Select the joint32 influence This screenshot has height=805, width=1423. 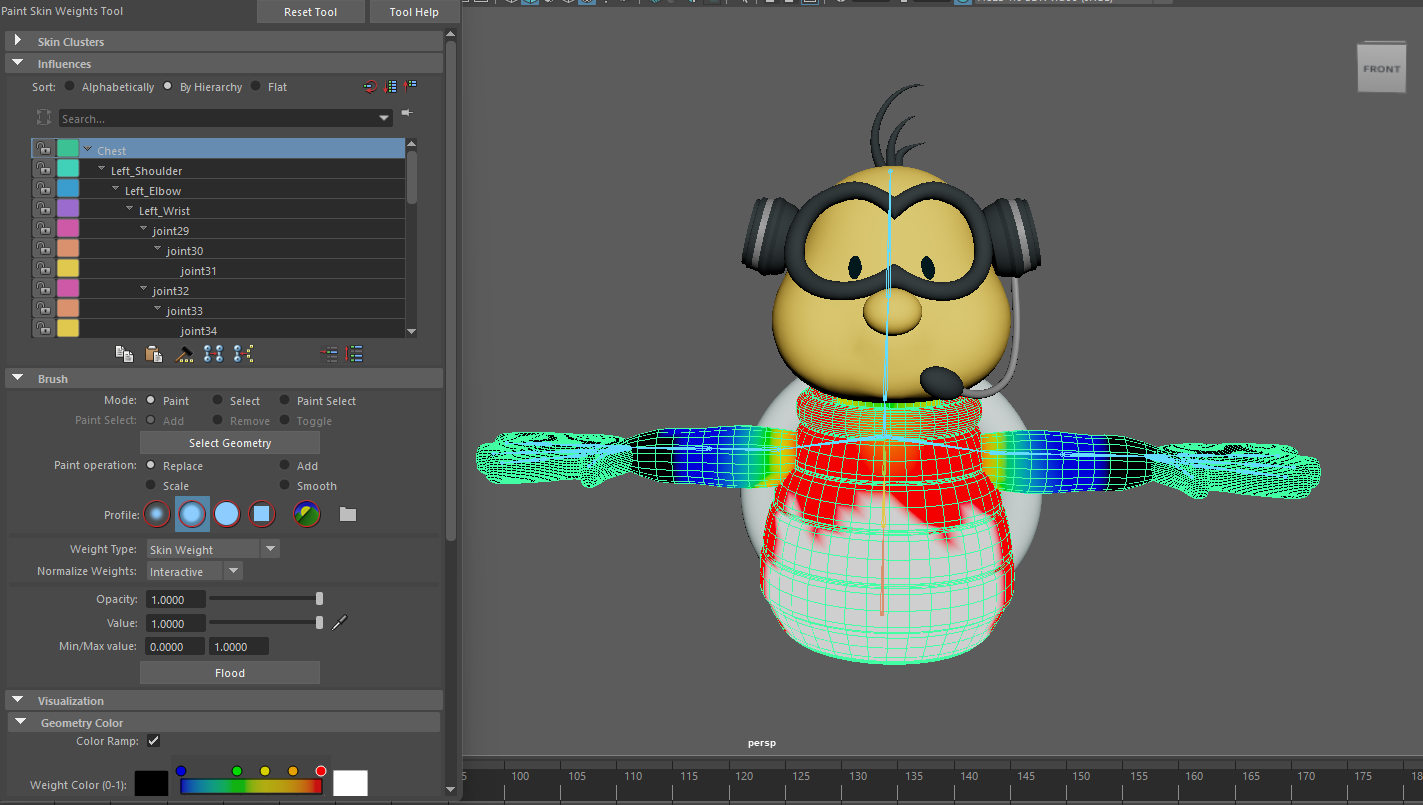[171, 291]
